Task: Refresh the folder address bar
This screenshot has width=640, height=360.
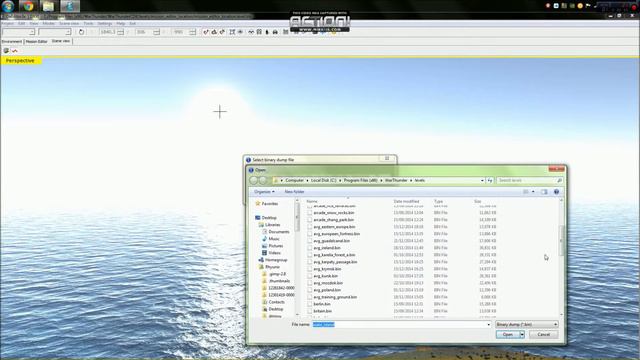Action: click(x=490, y=180)
